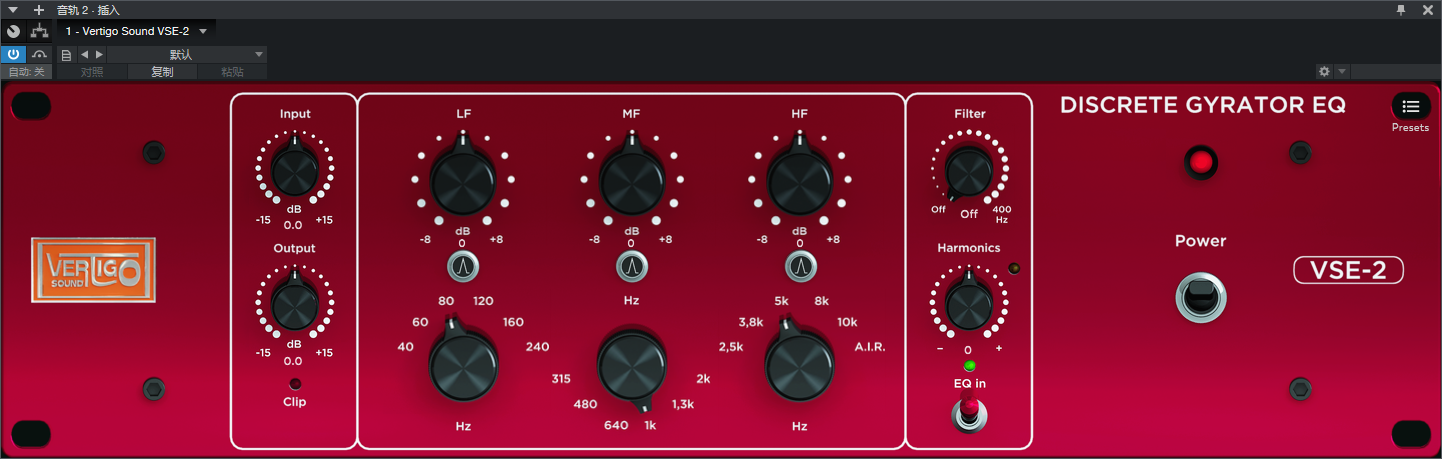This screenshot has width=1442, height=459.
Task: Open the routing view icon
Action: [39, 31]
